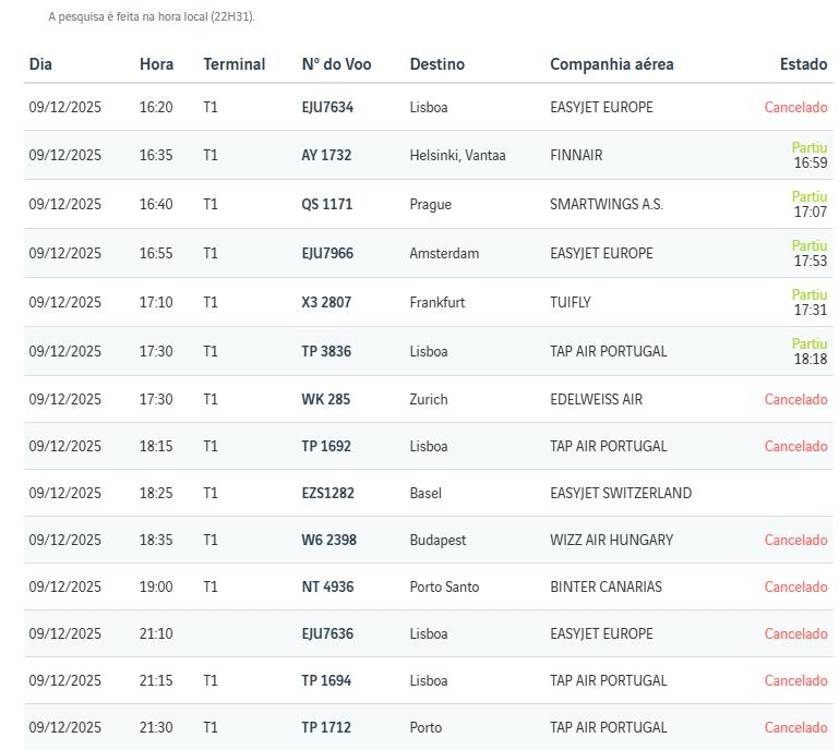Click flight number TP 3836

coord(326,351)
